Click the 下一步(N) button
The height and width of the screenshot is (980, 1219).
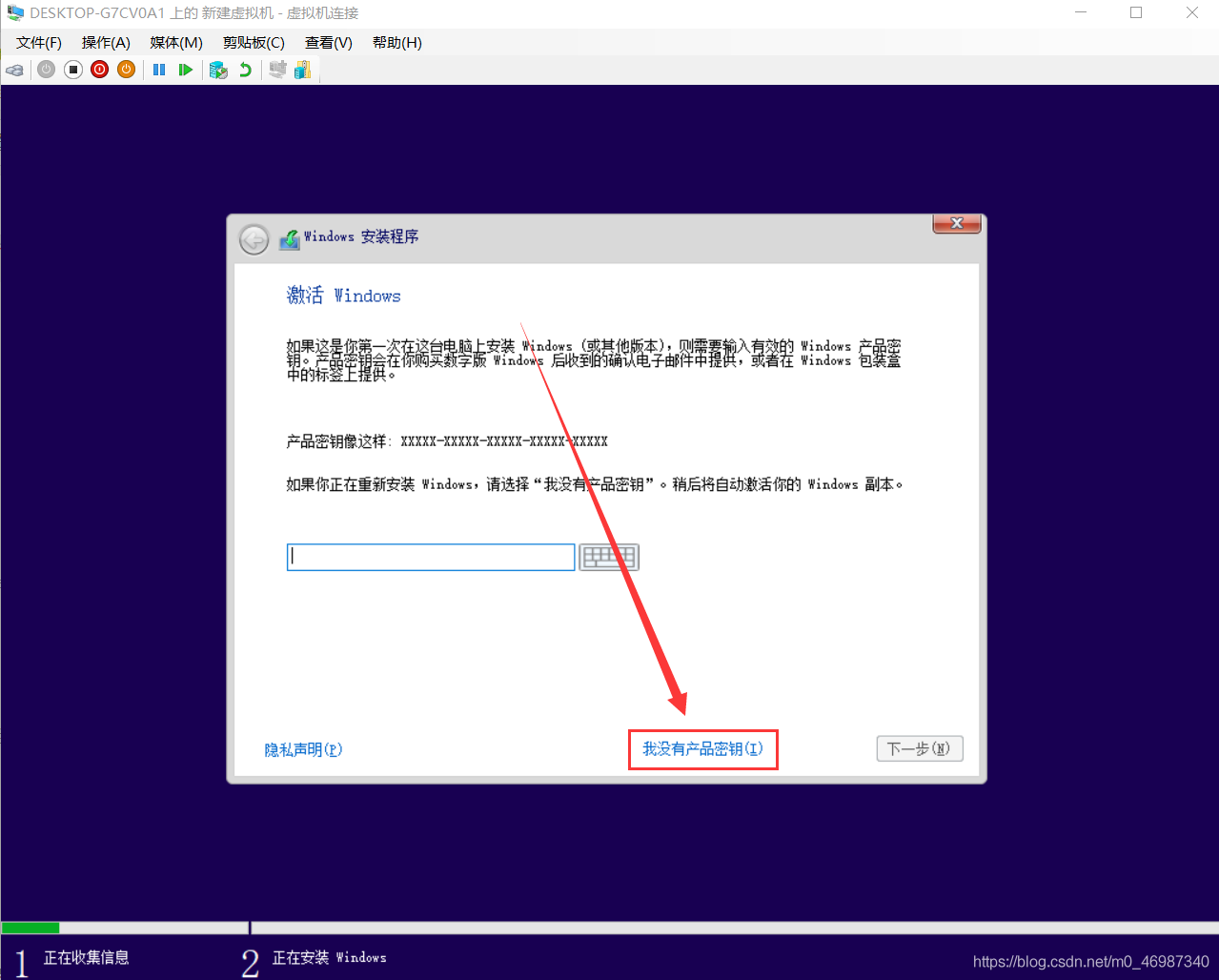point(920,748)
